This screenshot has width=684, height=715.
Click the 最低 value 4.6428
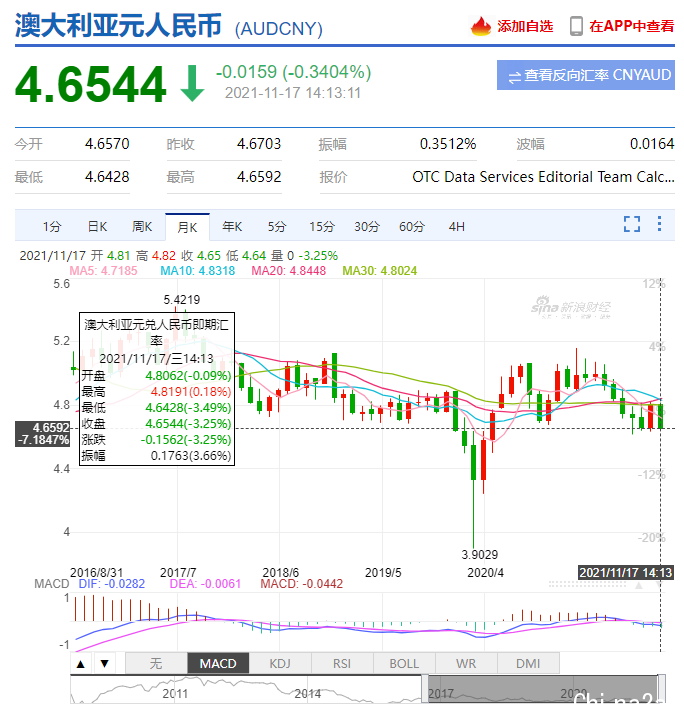(x=107, y=177)
